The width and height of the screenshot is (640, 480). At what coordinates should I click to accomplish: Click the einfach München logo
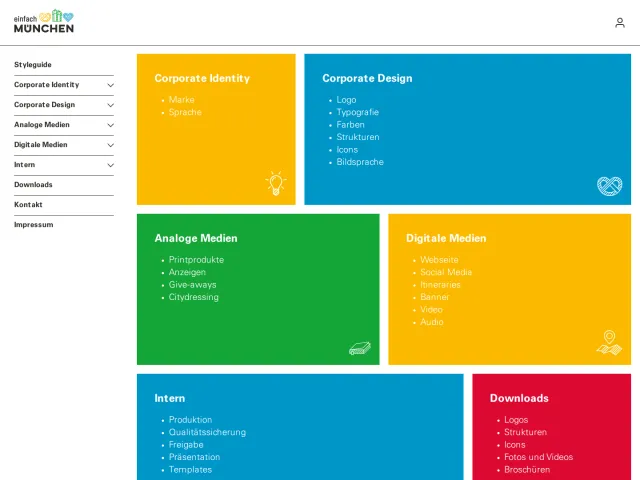point(44,21)
